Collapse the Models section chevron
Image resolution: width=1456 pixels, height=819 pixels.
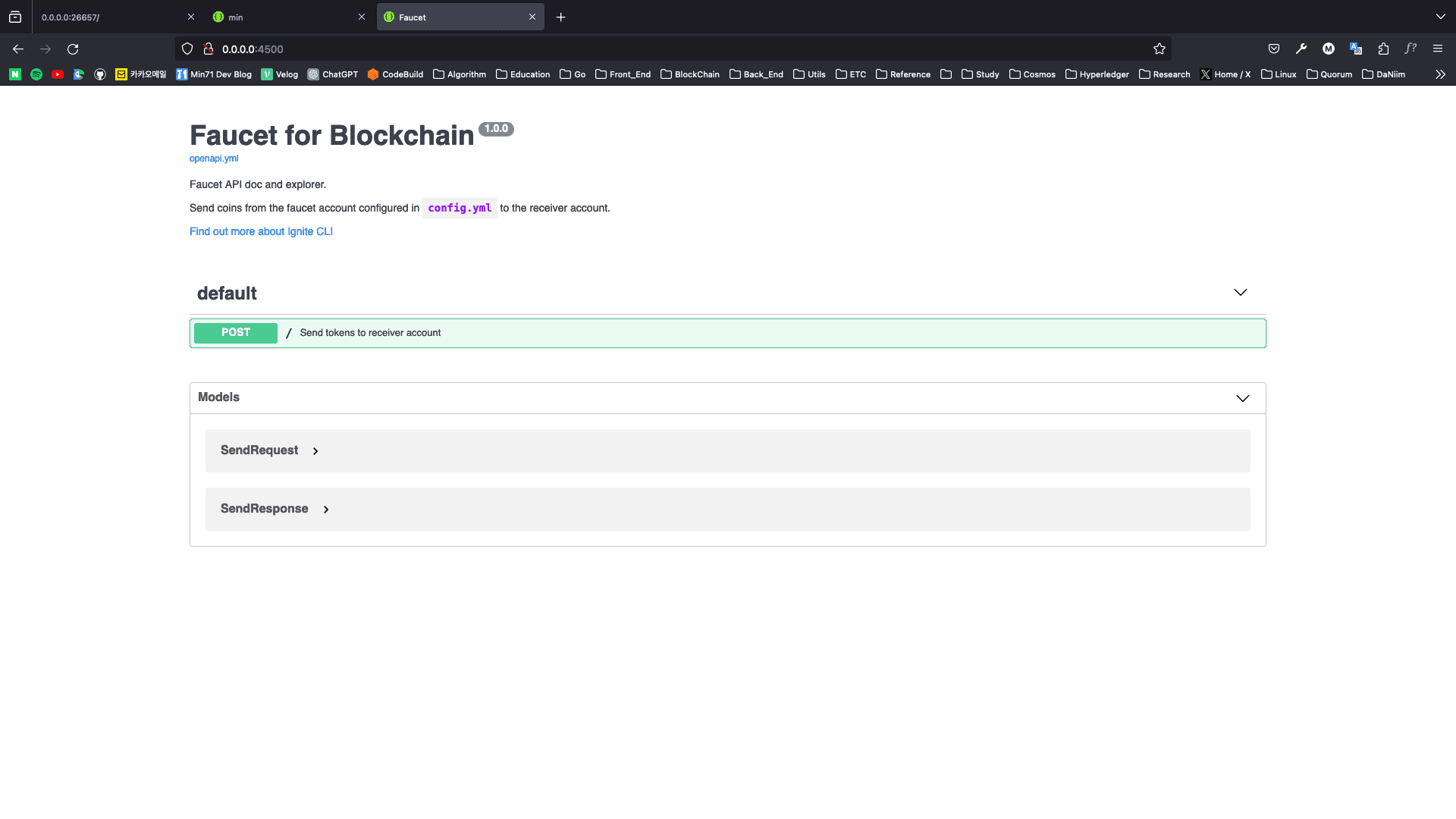(1243, 398)
